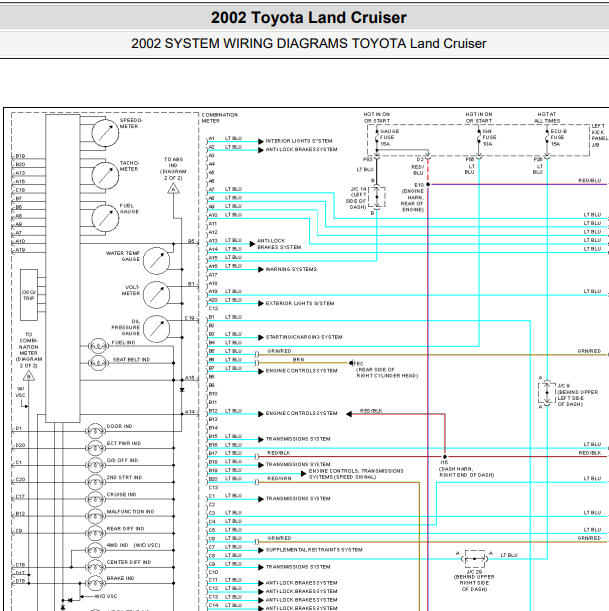Screen dimensions: 609x611
Task: Click the speedometer gauge symbol
Action: tap(105, 133)
